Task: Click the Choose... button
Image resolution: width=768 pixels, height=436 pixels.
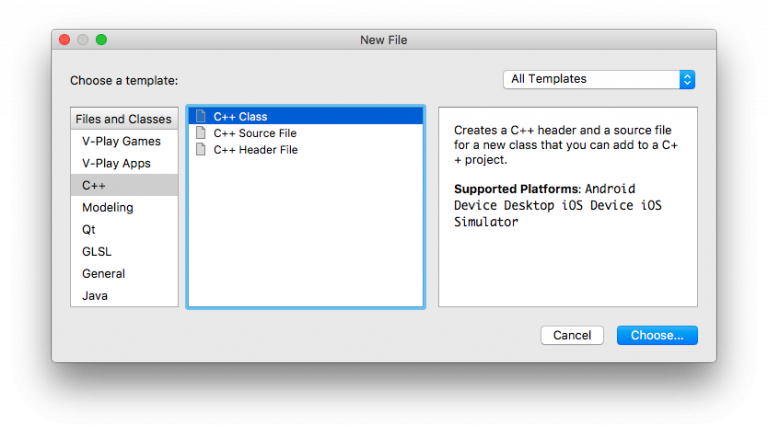Action: 657,335
